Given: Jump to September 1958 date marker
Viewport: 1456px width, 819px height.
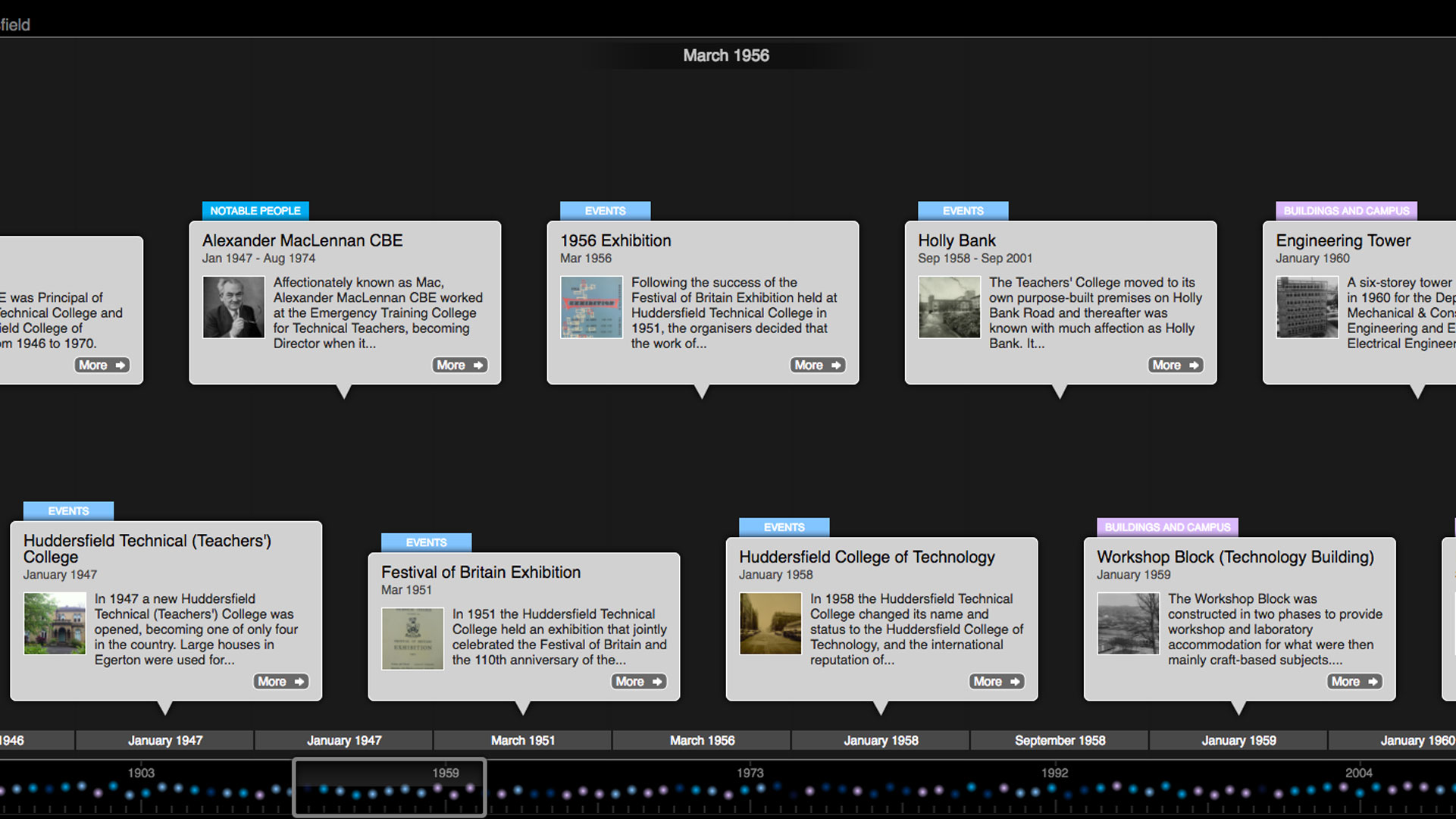Looking at the screenshot, I should click(x=1060, y=740).
